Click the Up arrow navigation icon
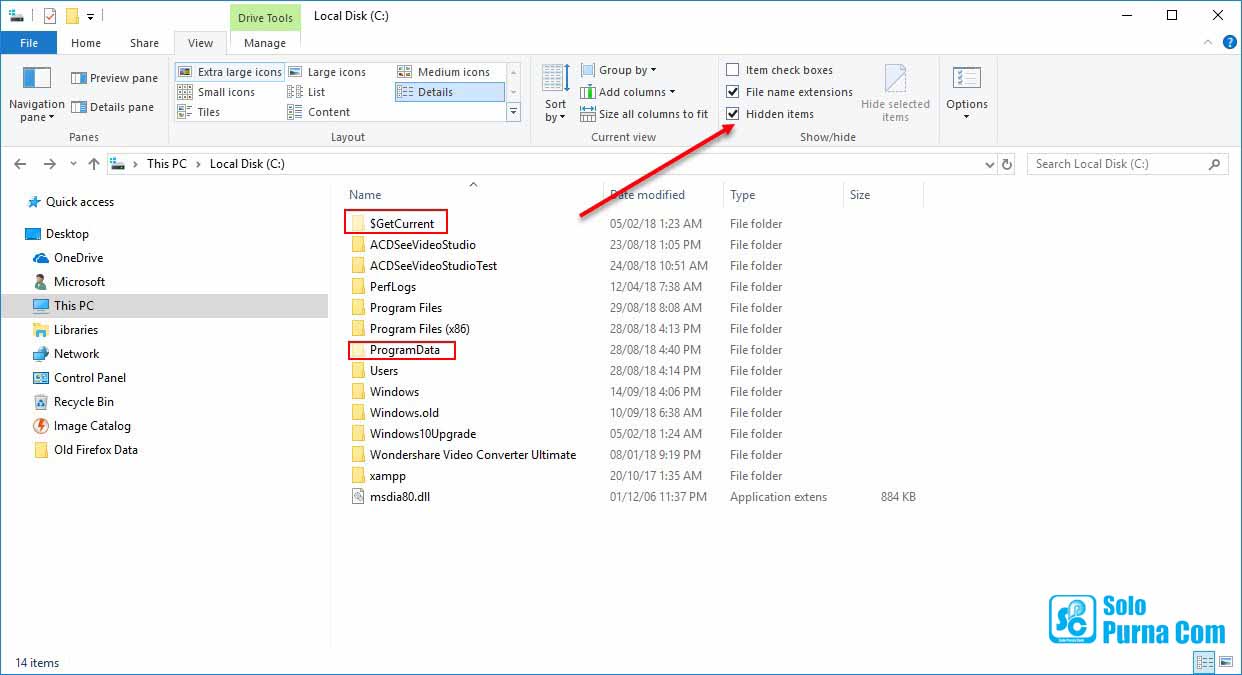This screenshot has width=1242, height=675. tap(94, 164)
